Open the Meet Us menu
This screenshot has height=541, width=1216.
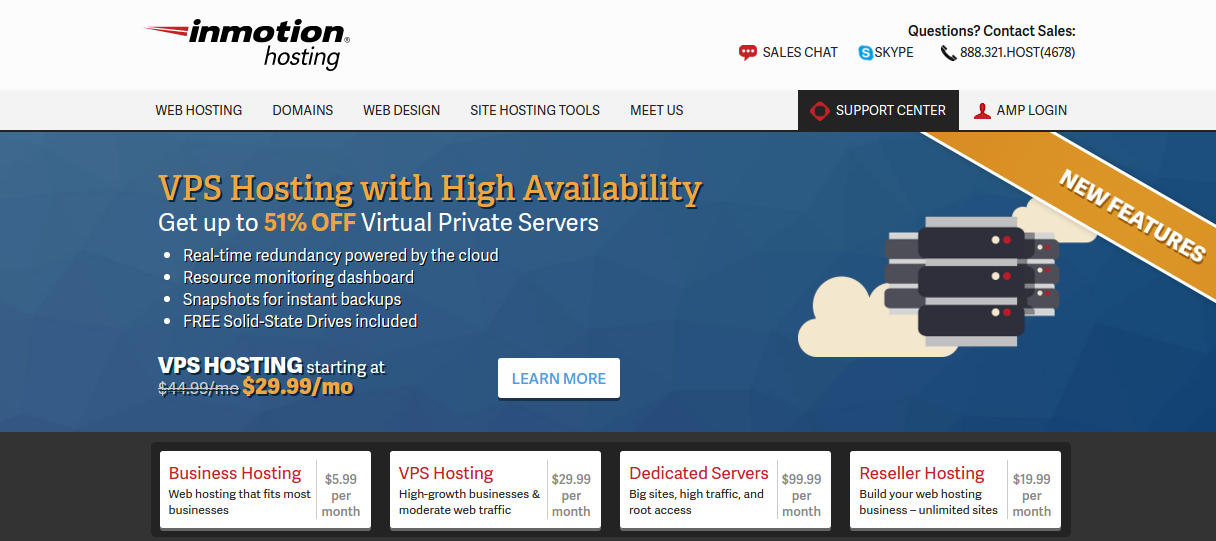pyautogui.click(x=657, y=110)
